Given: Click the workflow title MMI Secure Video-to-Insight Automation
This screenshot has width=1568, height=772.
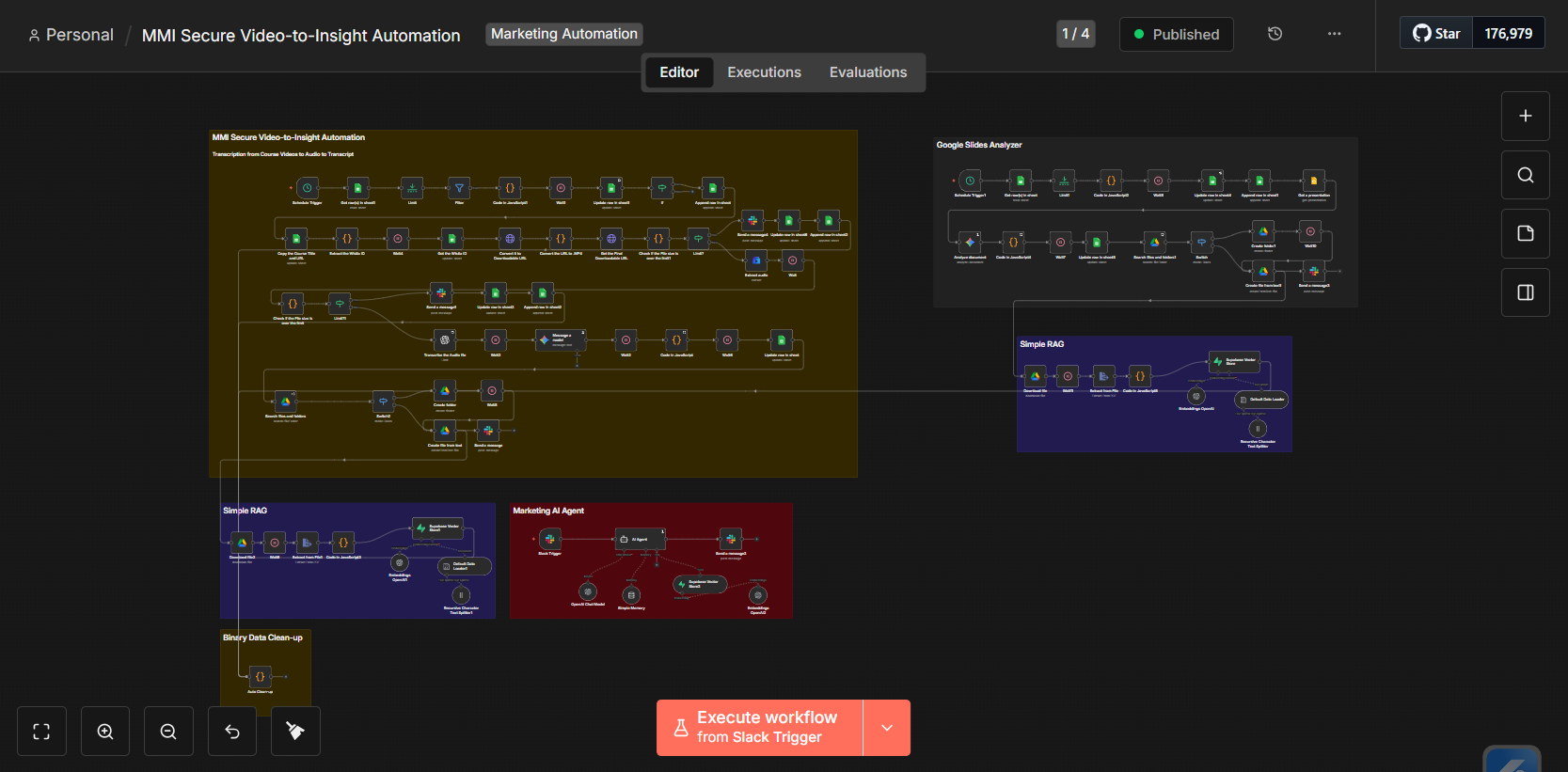Looking at the screenshot, I should 301,36.
